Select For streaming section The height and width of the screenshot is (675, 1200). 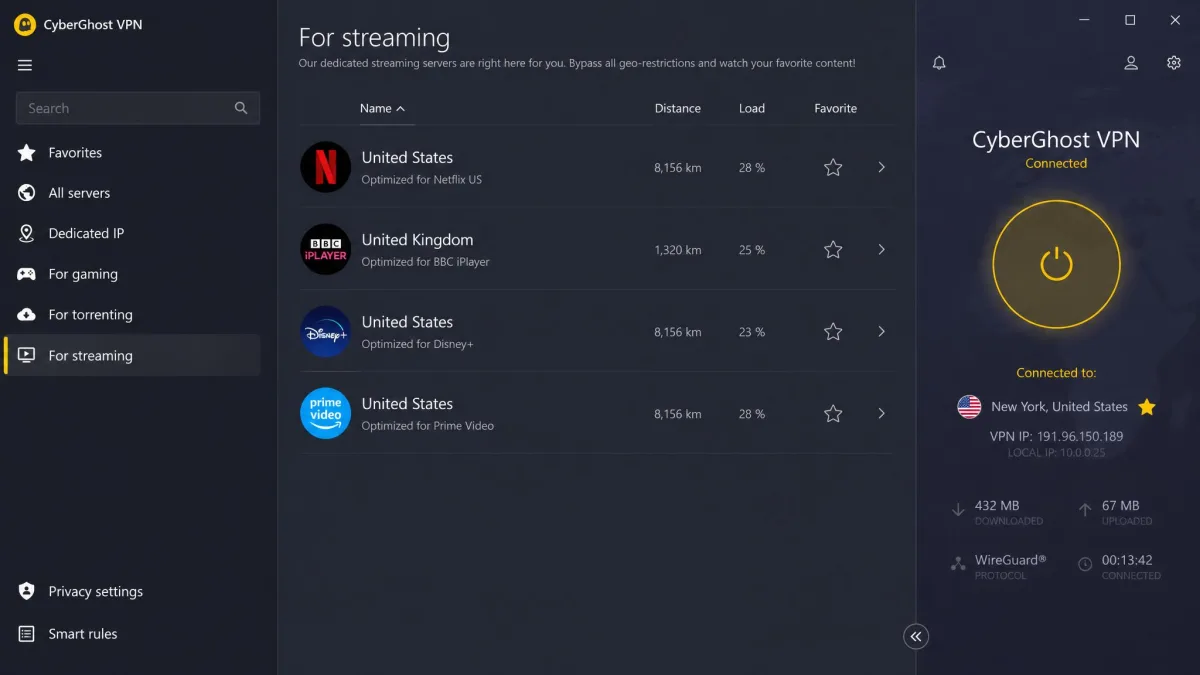[132, 355]
